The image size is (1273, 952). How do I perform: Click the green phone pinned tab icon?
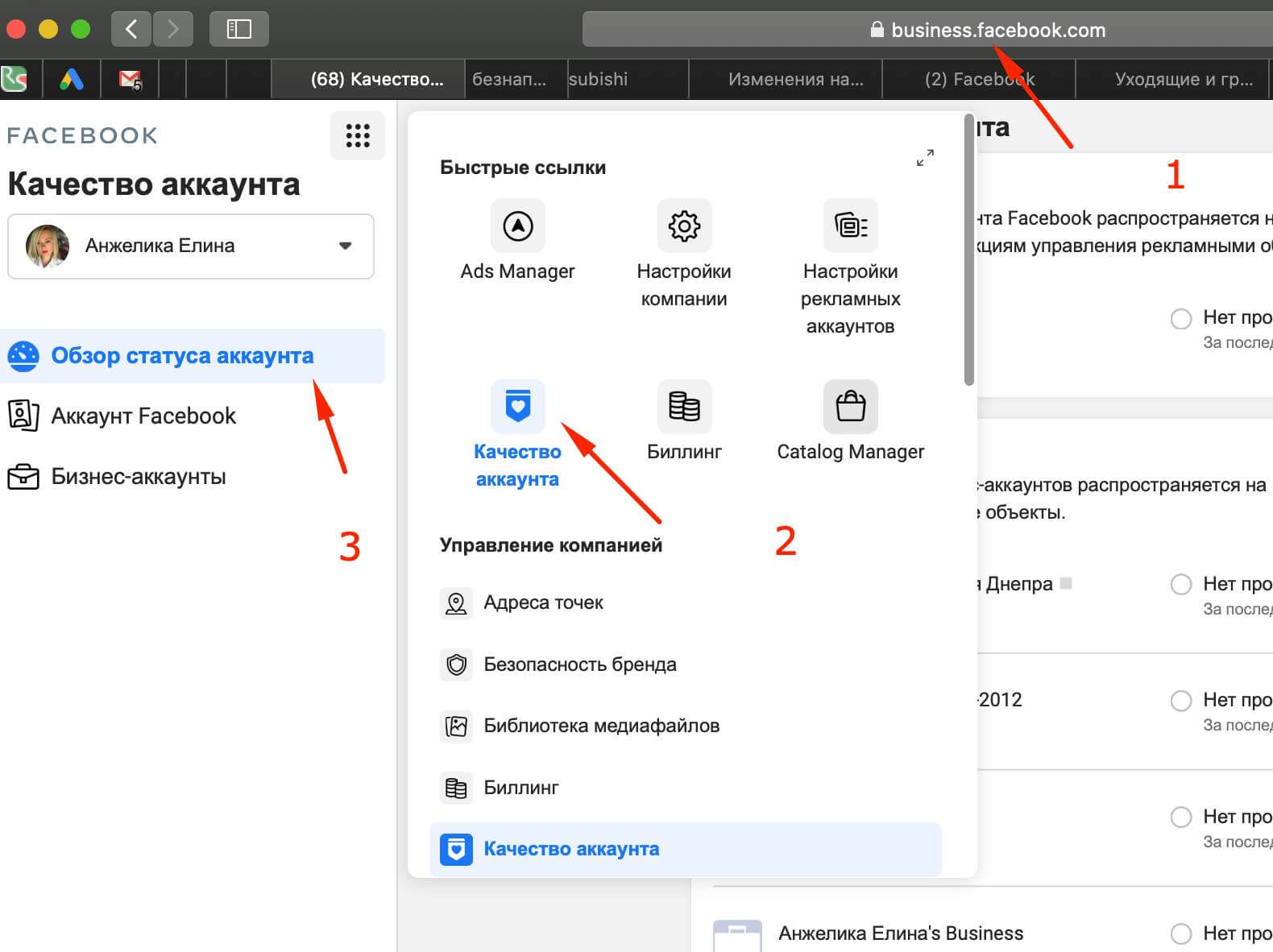14,79
